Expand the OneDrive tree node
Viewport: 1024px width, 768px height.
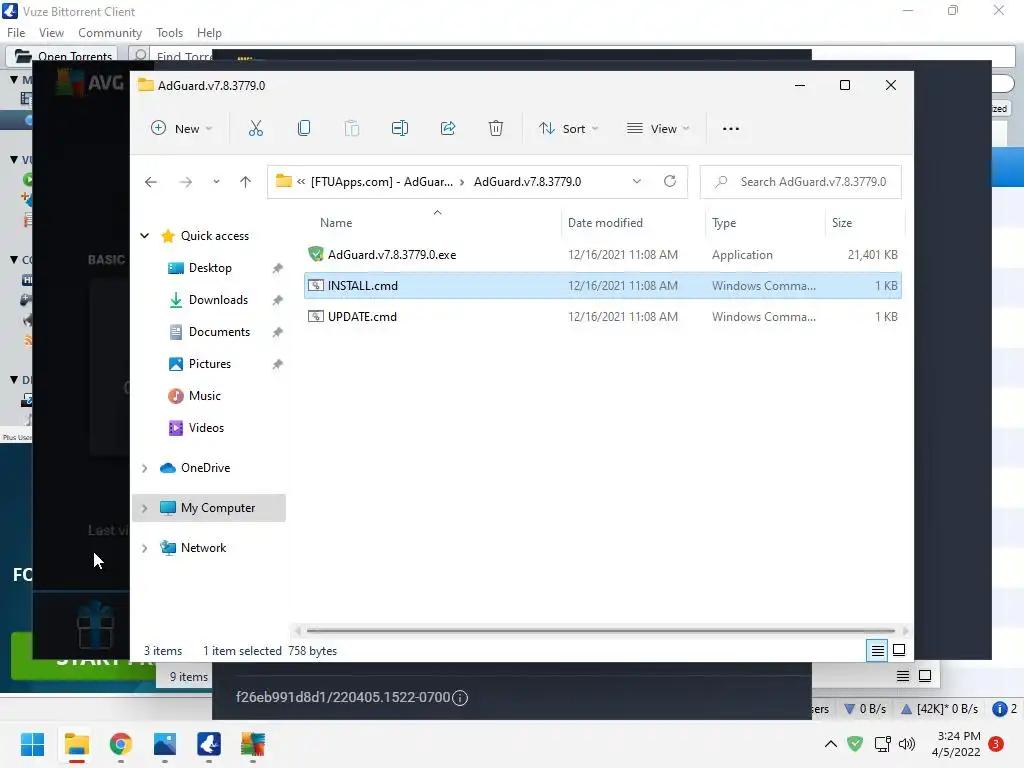click(x=145, y=468)
